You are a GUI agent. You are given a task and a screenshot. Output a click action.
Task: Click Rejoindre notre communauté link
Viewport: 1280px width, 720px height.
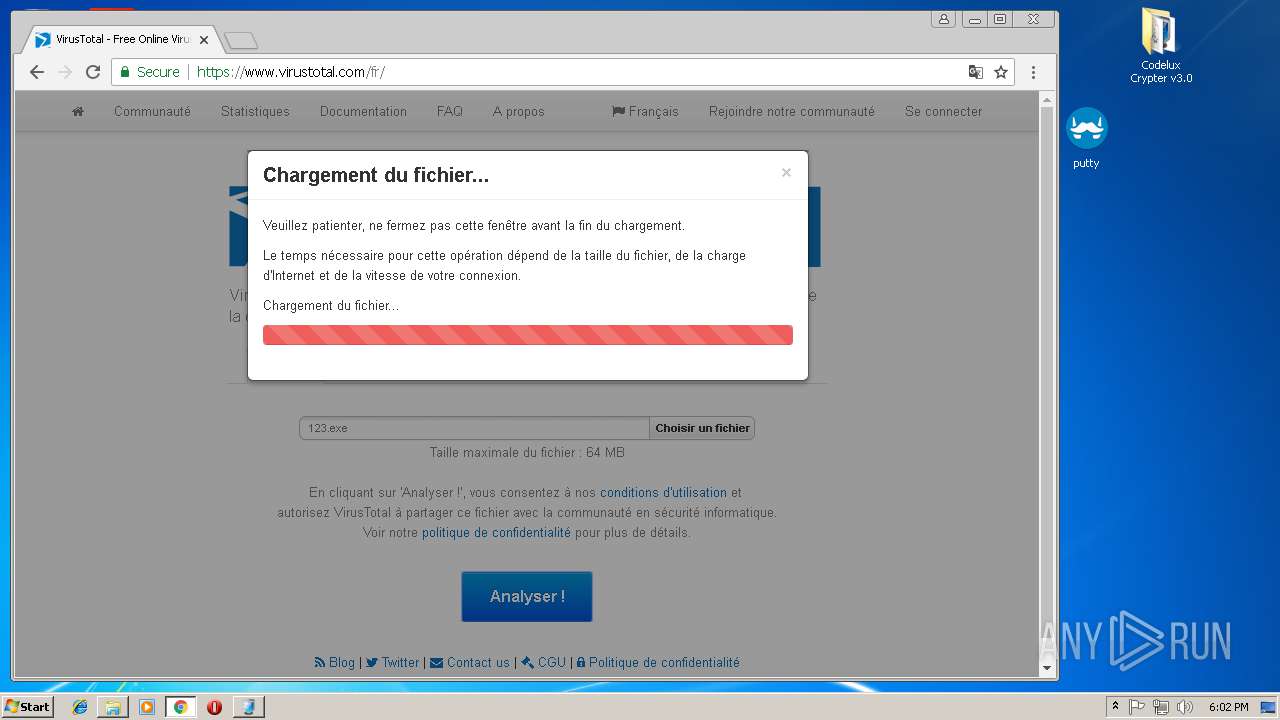click(792, 112)
